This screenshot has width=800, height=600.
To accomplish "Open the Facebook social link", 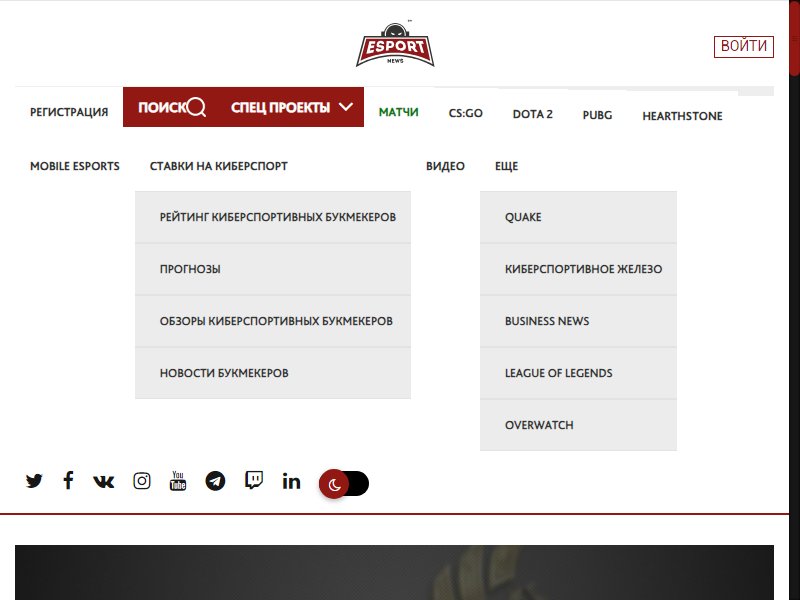I will (68, 480).
